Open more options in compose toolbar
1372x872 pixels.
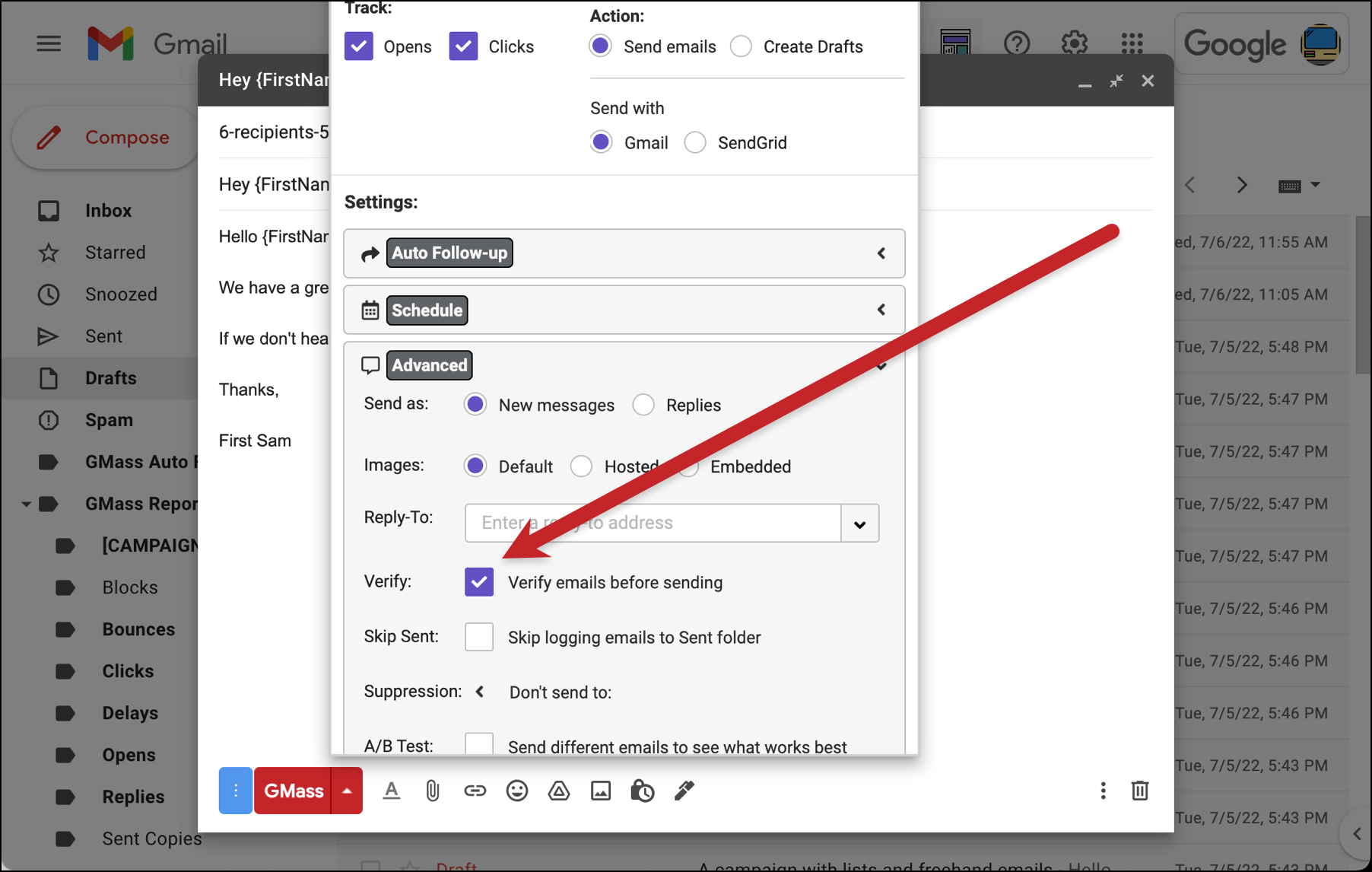pyautogui.click(x=1103, y=791)
